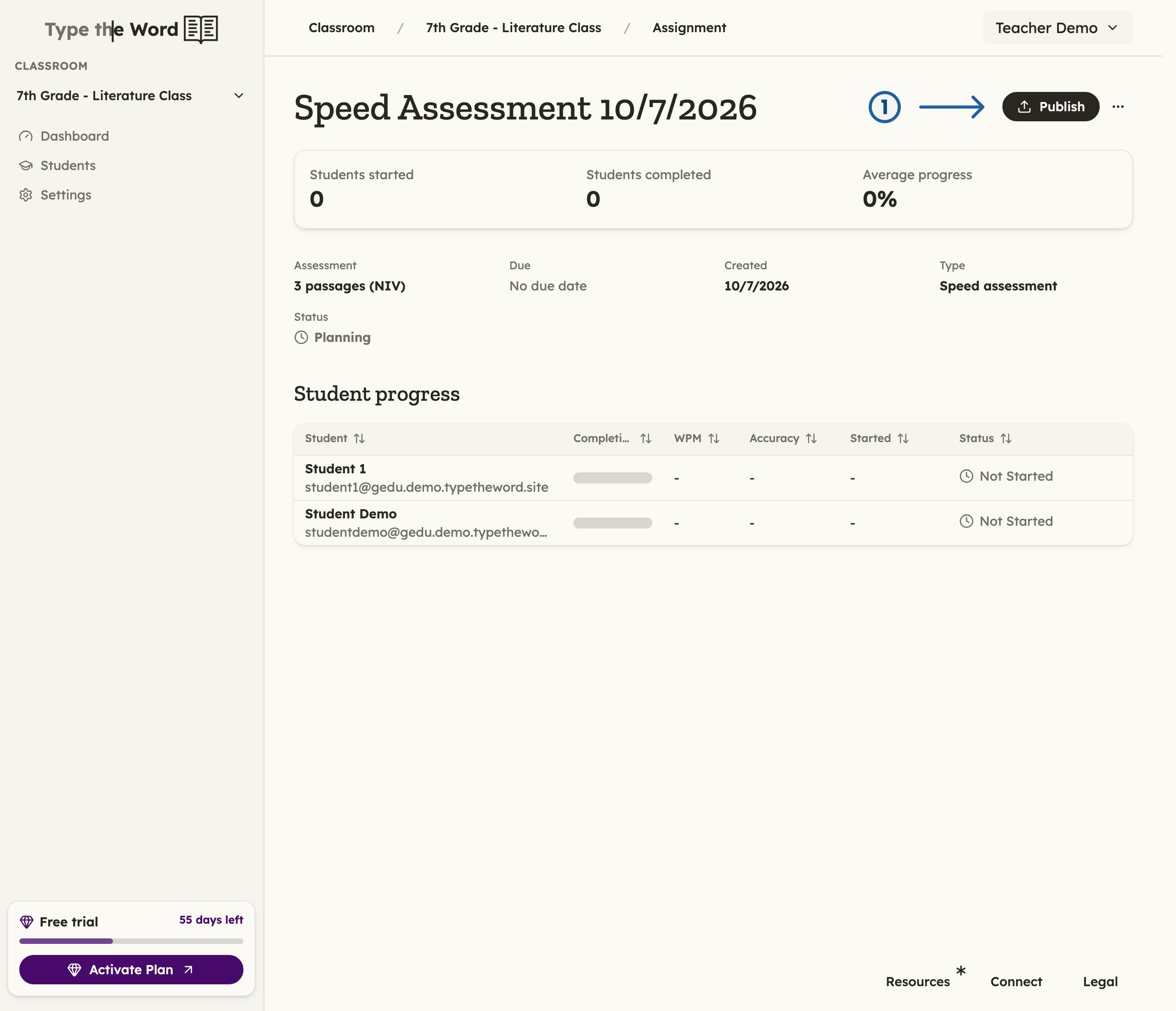1176x1011 pixels.
Task: Click the '3 passages (NIV)' assessment value
Action: tap(350, 286)
